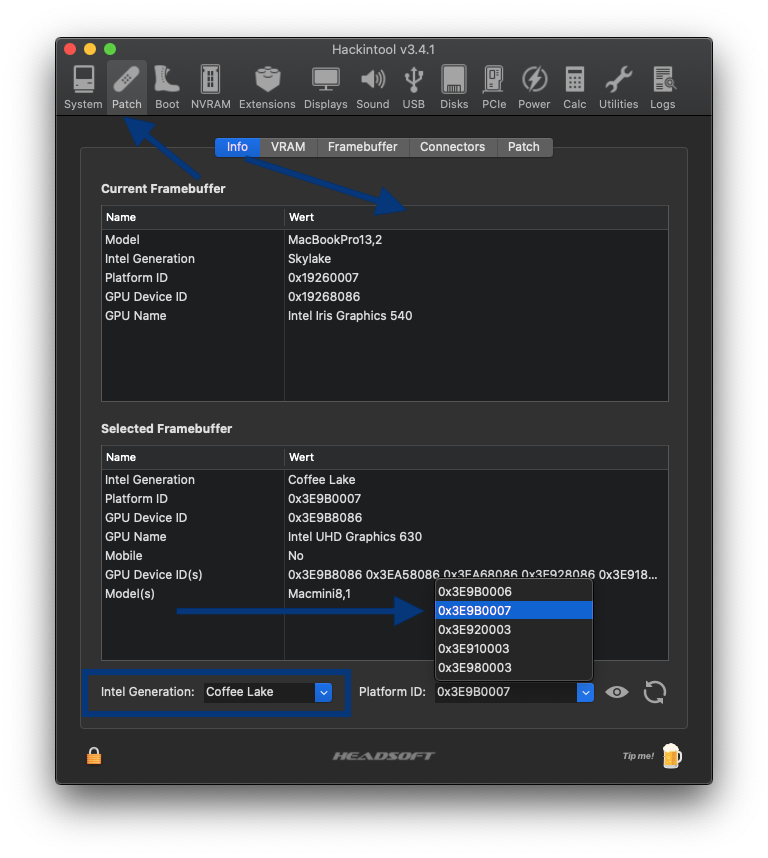Open the Disks section

coord(454,88)
